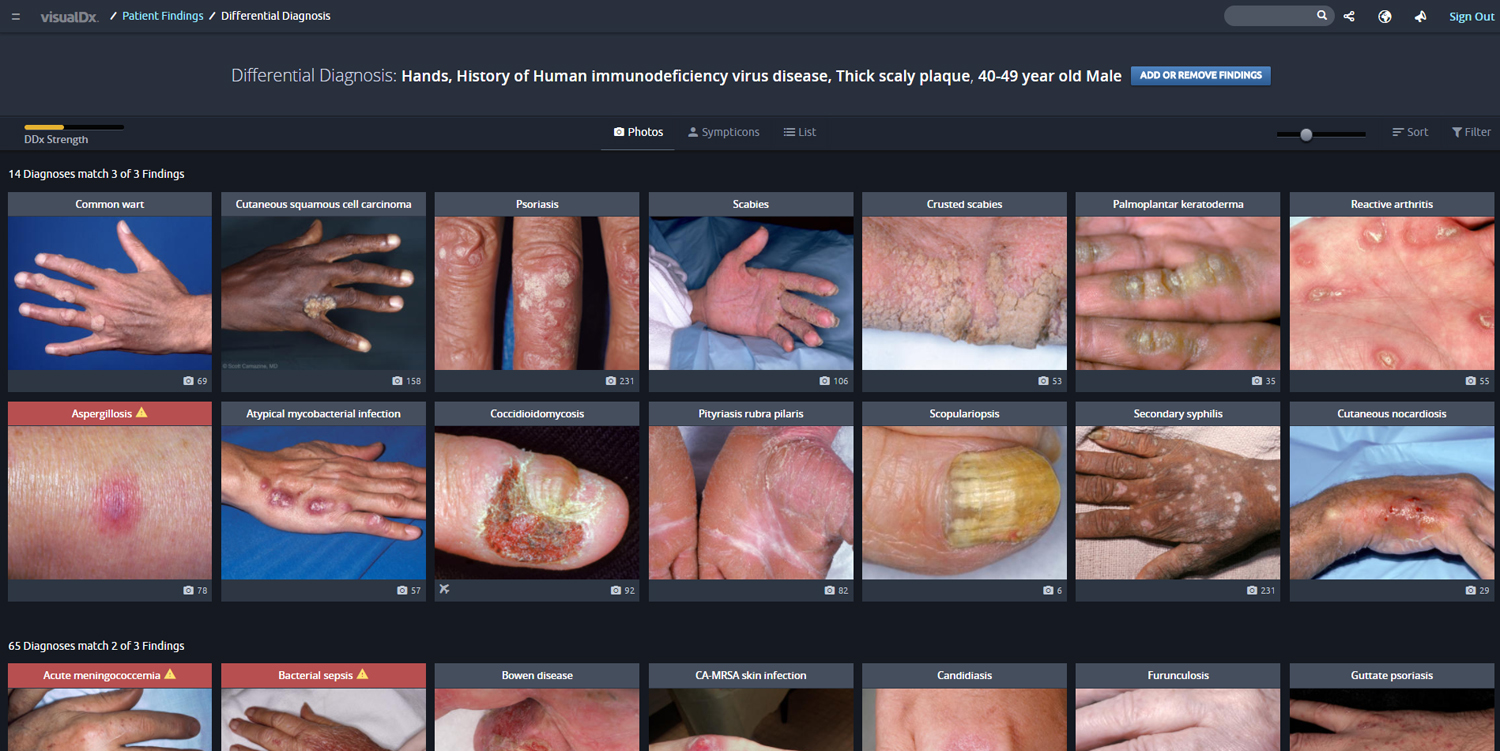This screenshot has width=1500, height=751.
Task: Open the globe language icon
Action: coord(1384,16)
